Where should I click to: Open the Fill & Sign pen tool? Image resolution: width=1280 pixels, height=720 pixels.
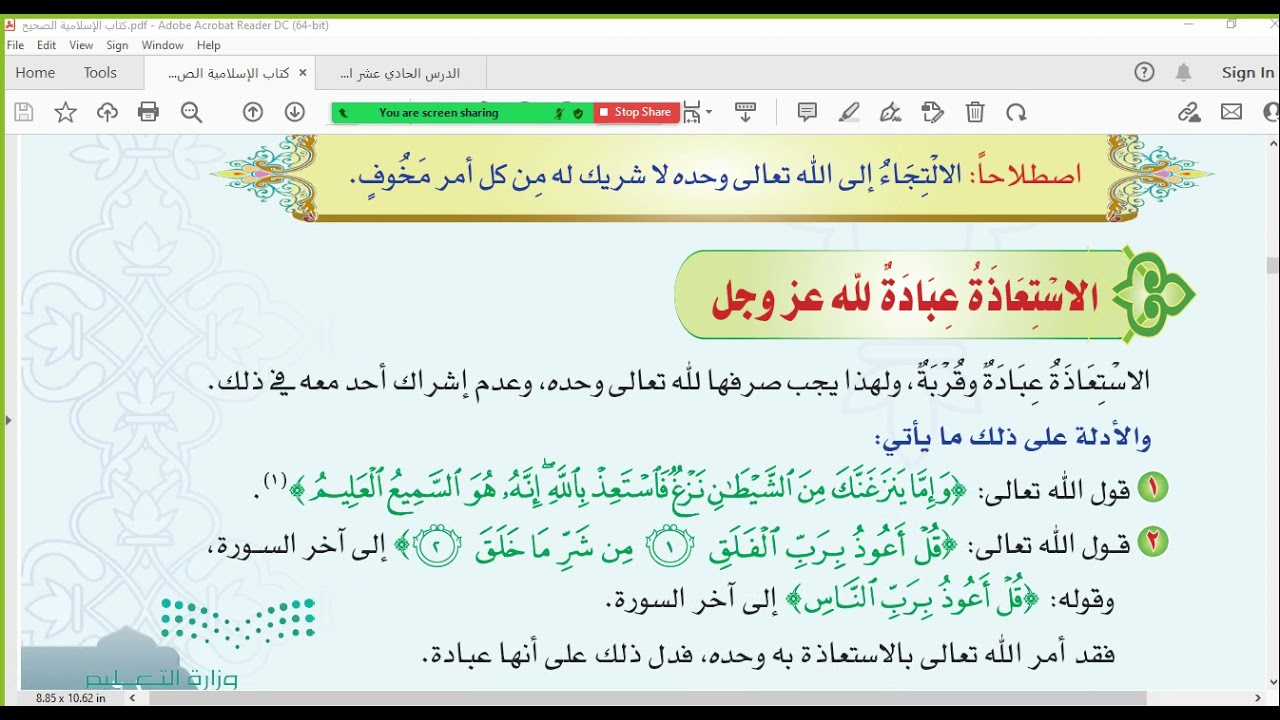point(890,113)
